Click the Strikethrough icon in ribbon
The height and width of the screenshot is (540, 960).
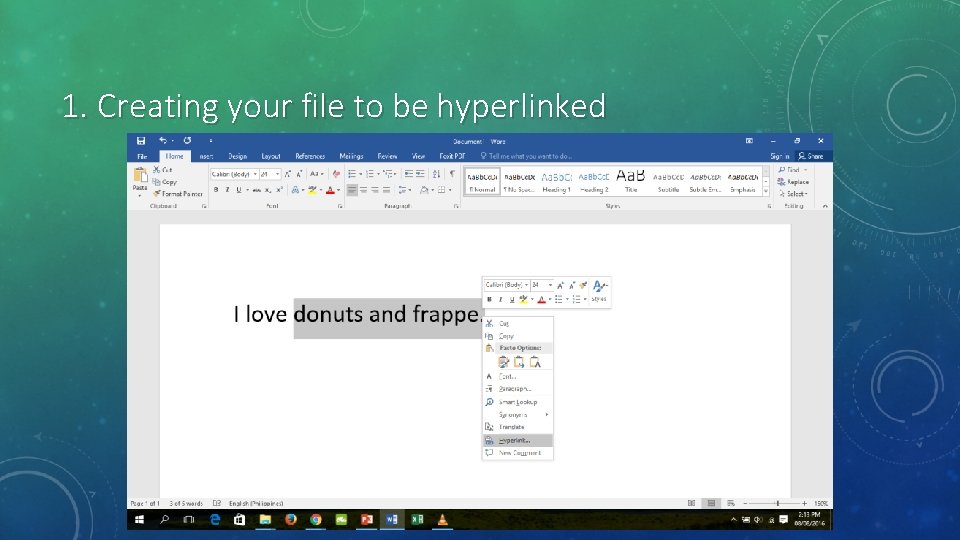point(257,190)
